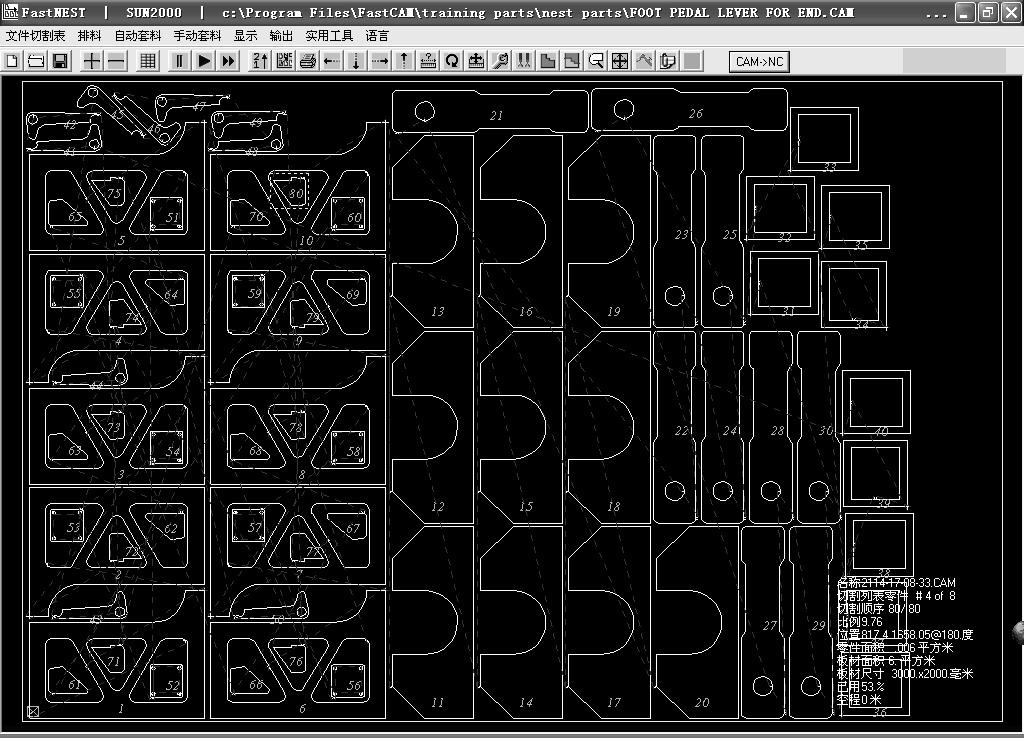Image resolution: width=1024 pixels, height=738 pixels.
Task: Click the zoom window magnifier icon
Action: 596,61
